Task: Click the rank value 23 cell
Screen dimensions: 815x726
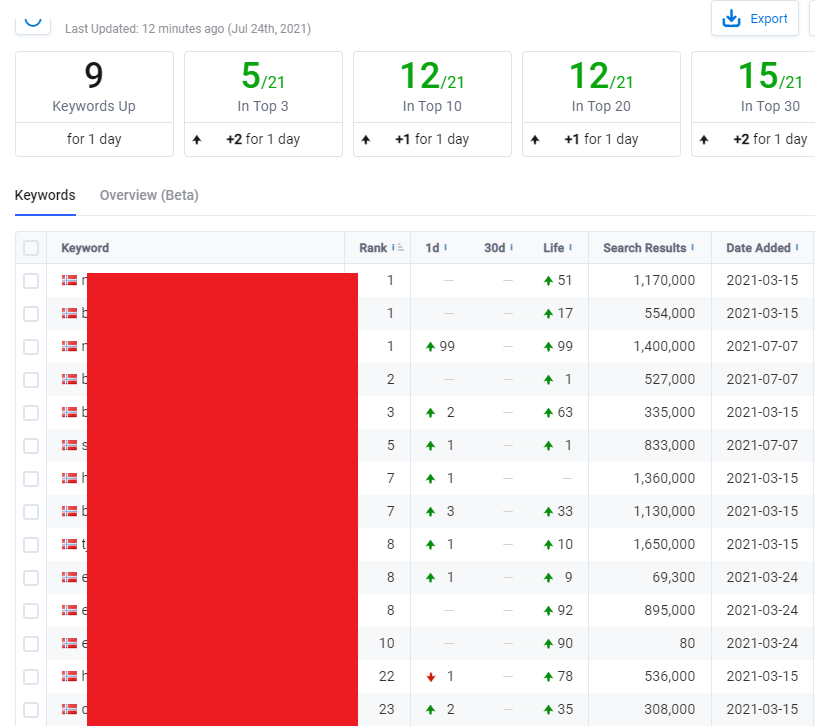Action: (x=387, y=709)
